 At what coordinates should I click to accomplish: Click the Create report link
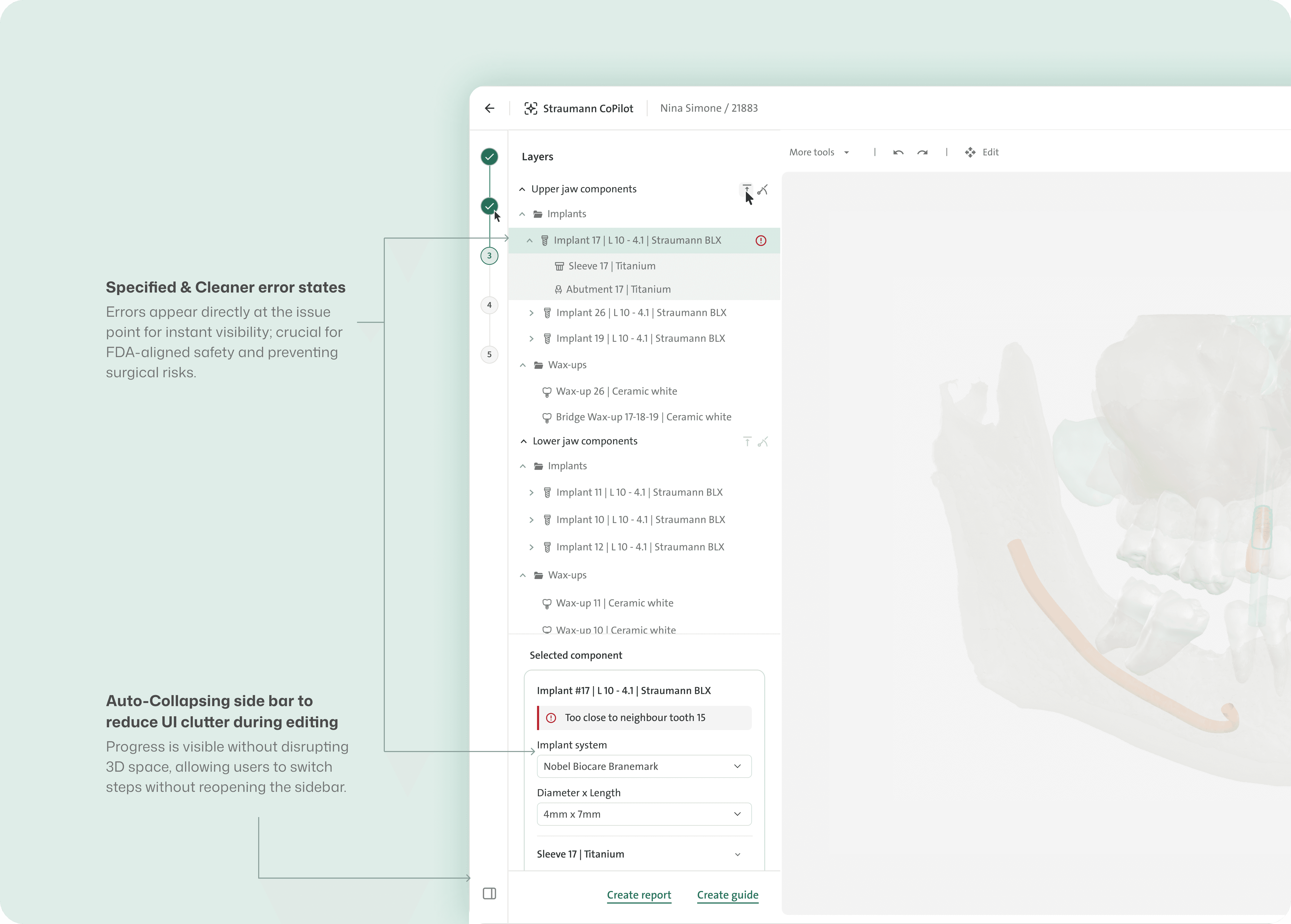tap(639, 895)
